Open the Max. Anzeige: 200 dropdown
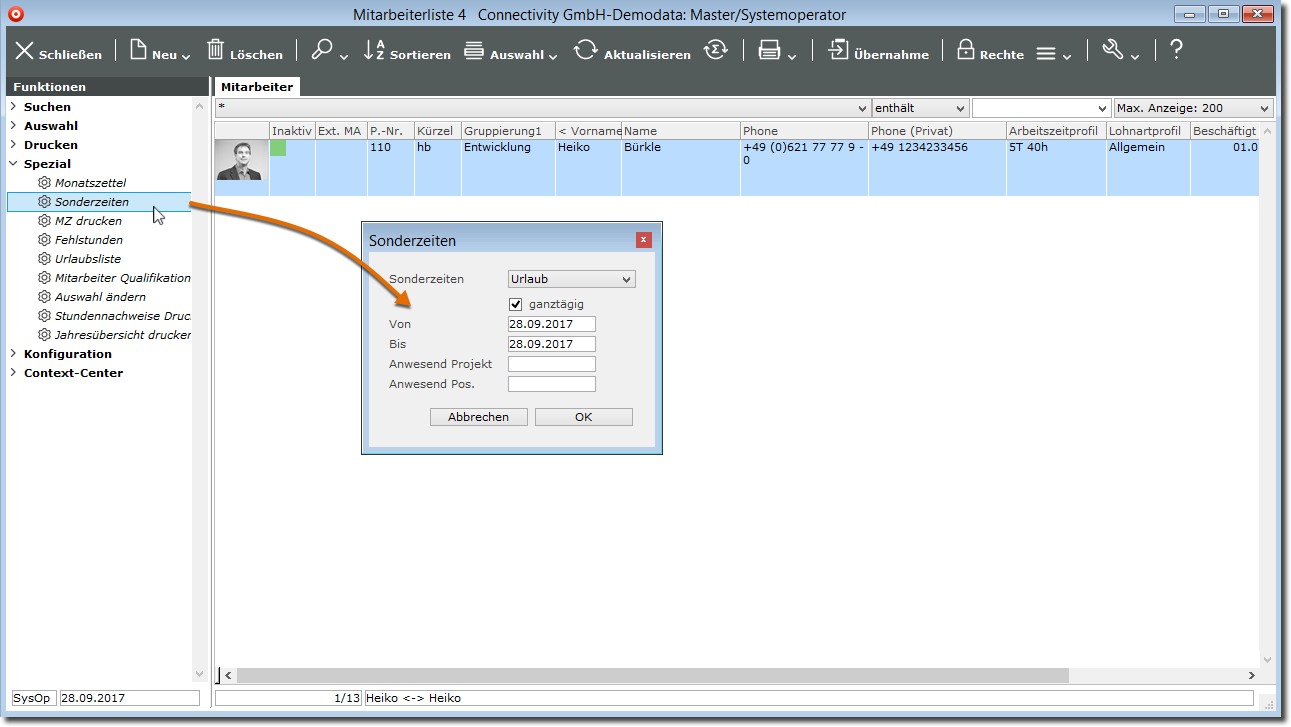Image resolution: width=1291 pixels, height=727 pixels. click(x=1192, y=108)
